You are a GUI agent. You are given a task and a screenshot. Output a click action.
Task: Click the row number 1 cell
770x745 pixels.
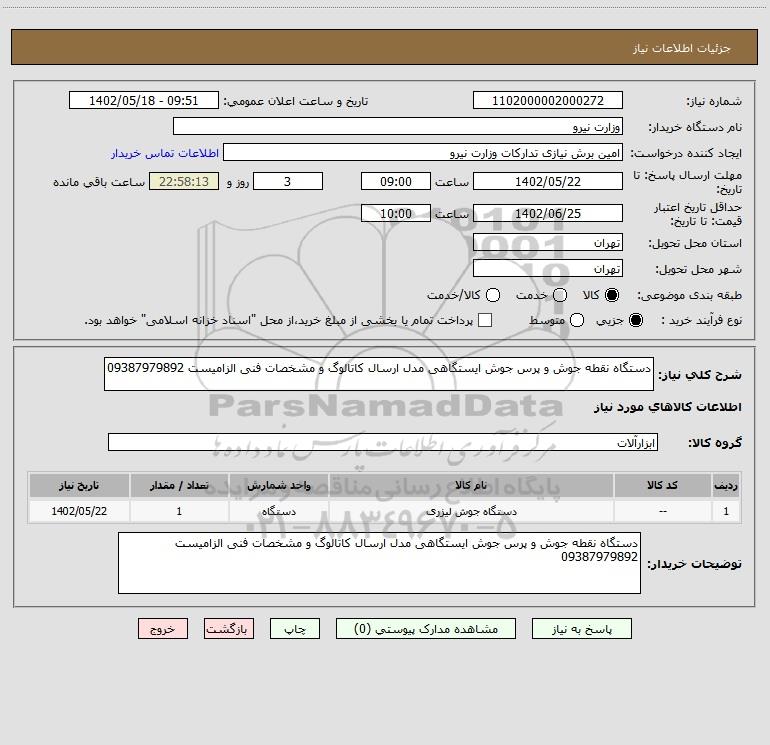[726, 511]
